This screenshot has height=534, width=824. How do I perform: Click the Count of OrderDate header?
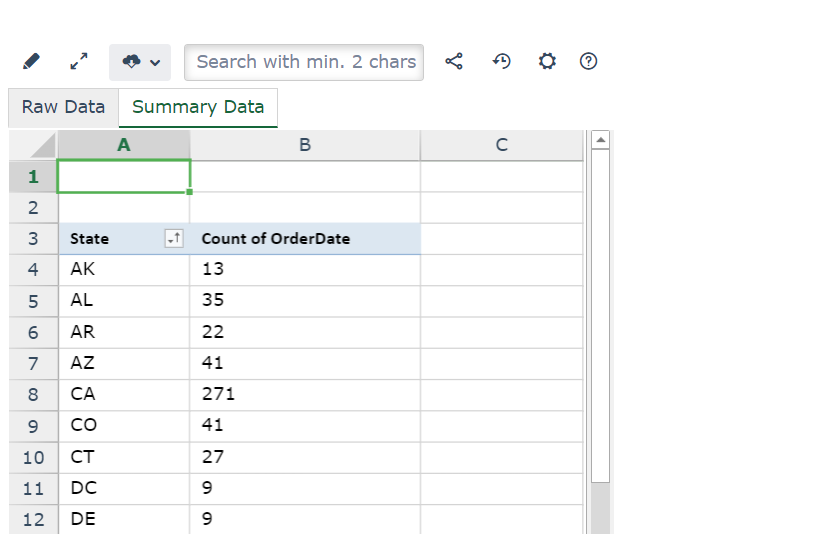[x=305, y=239]
